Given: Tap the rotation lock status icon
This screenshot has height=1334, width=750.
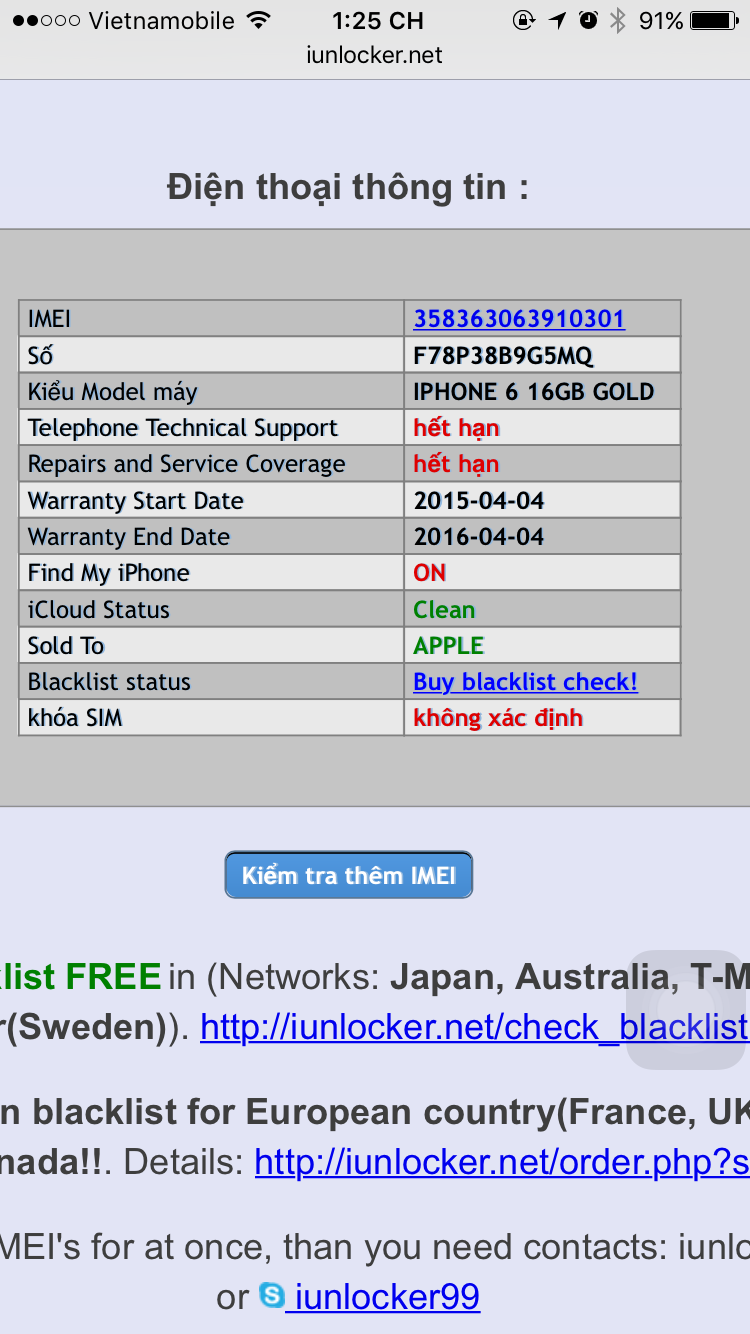Looking at the screenshot, I should (524, 20).
